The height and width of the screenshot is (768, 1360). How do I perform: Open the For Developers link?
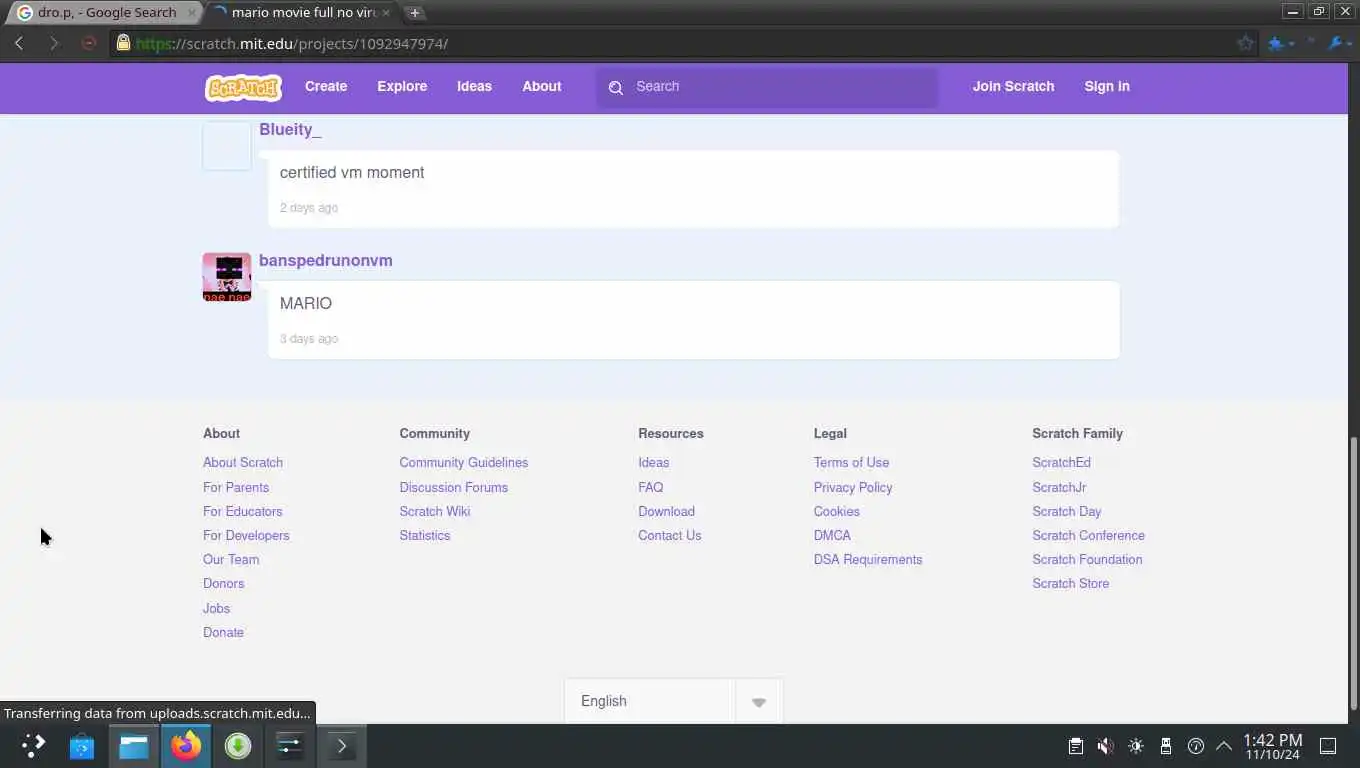246,535
